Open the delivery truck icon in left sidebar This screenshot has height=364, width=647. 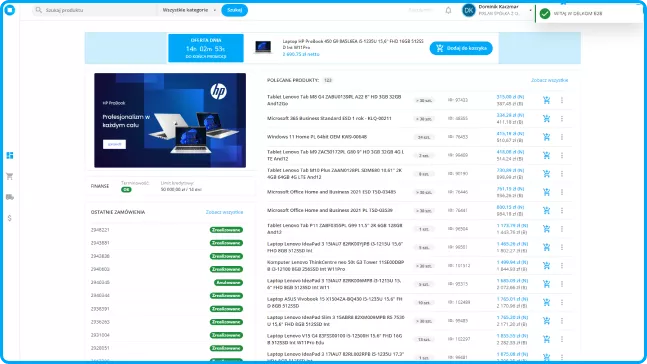click(x=10, y=197)
